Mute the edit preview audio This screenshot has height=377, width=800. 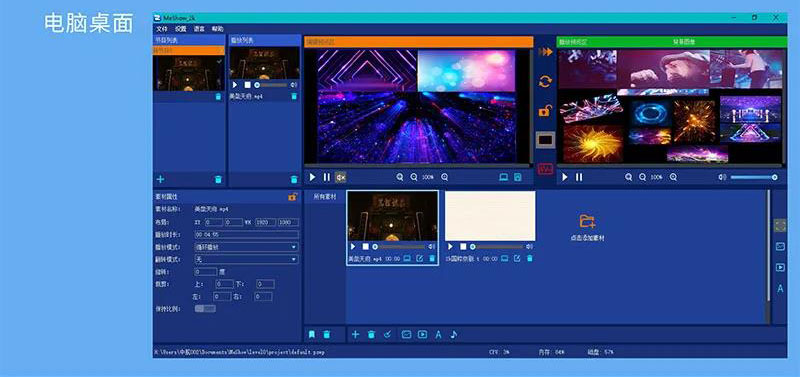click(340, 178)
